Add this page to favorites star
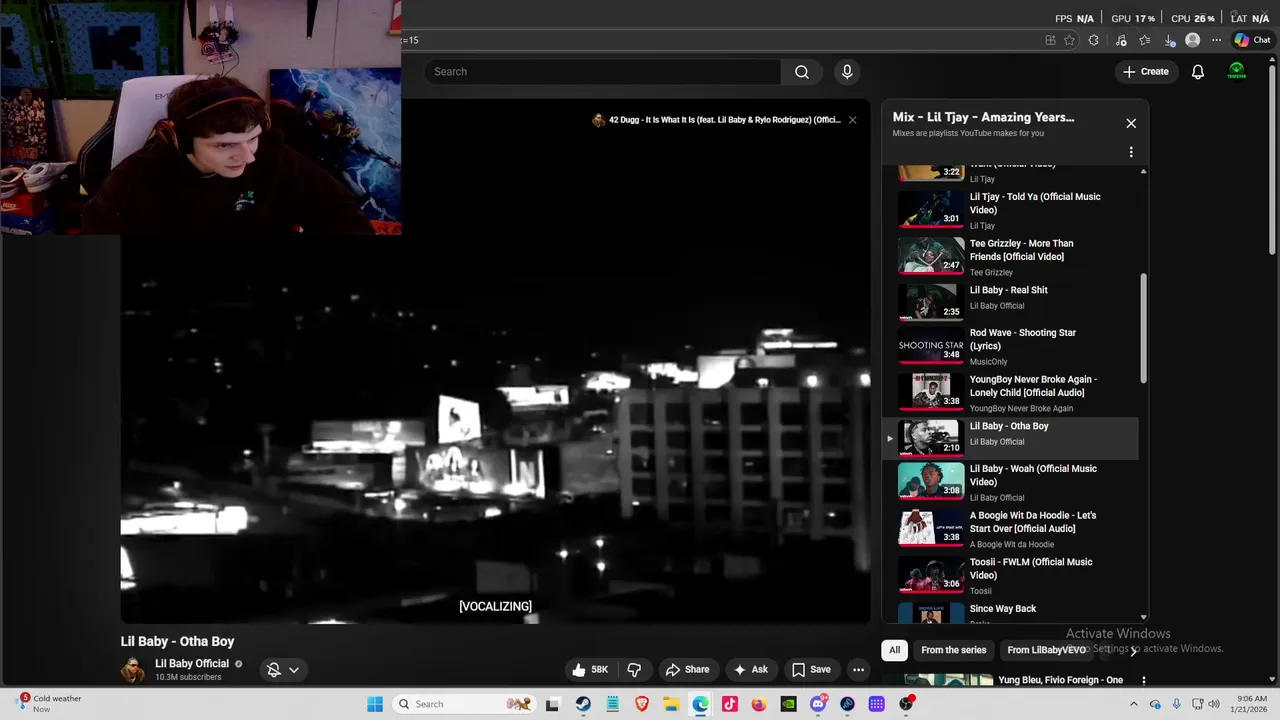This screenshot has height=720, width=1280. coord(1069,40)
